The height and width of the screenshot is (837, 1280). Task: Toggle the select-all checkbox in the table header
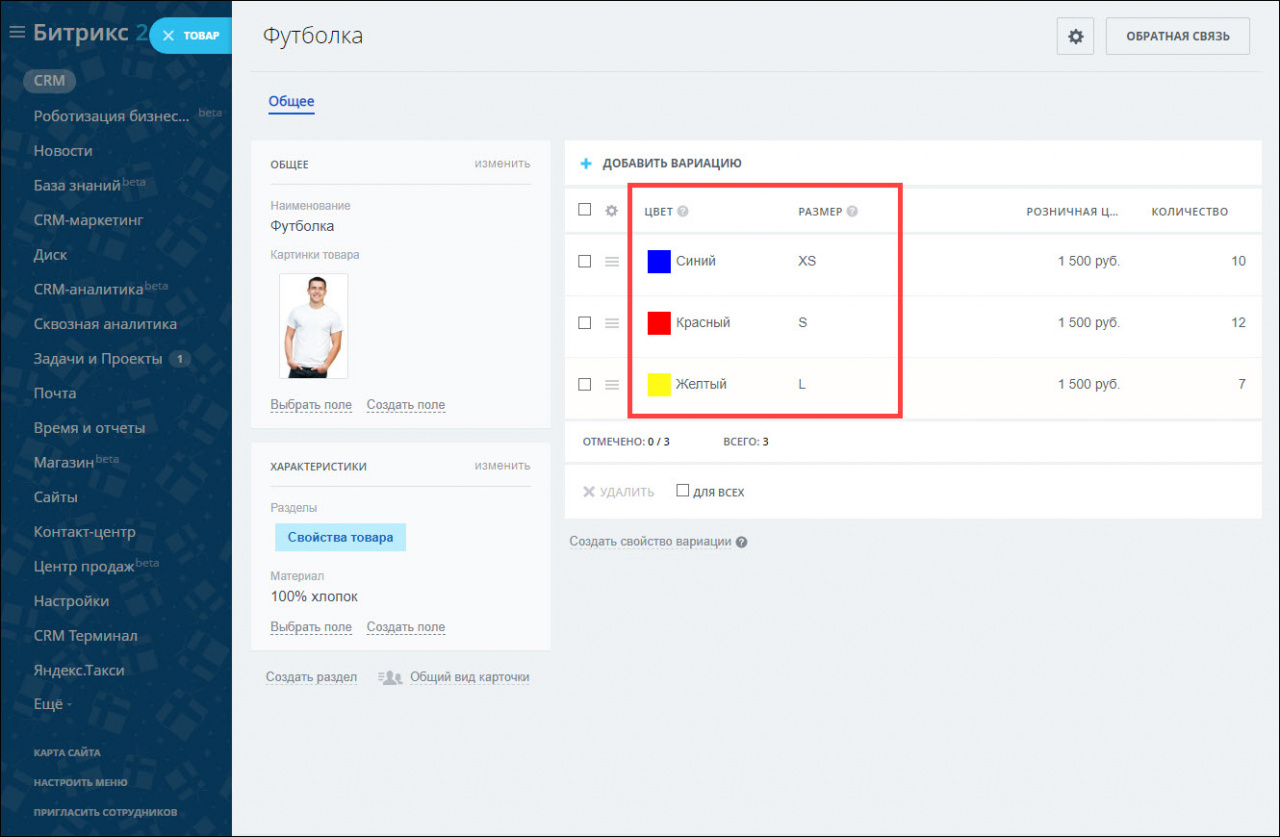click(x=585, y=210)
